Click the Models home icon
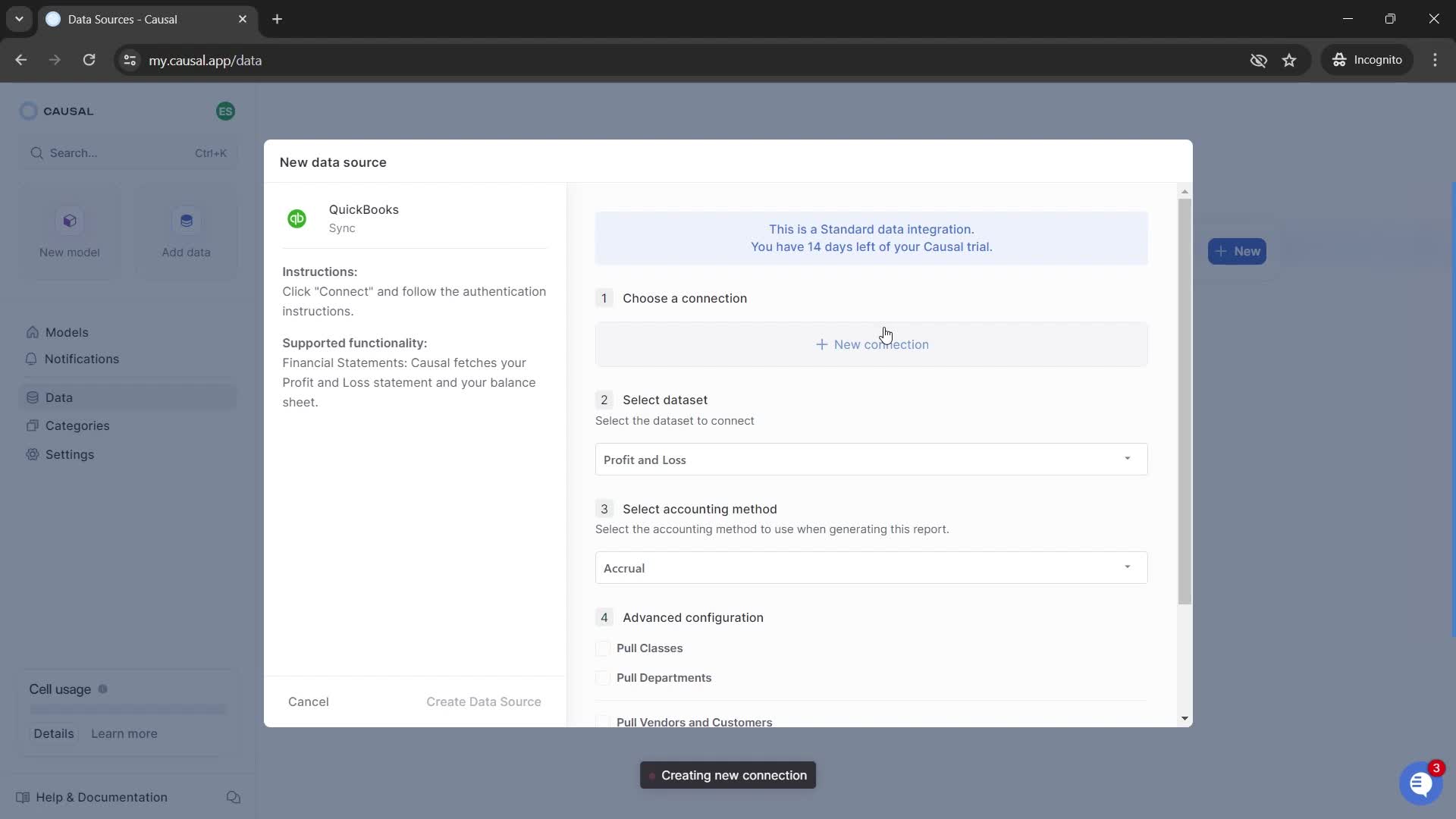 coord(33,332)
